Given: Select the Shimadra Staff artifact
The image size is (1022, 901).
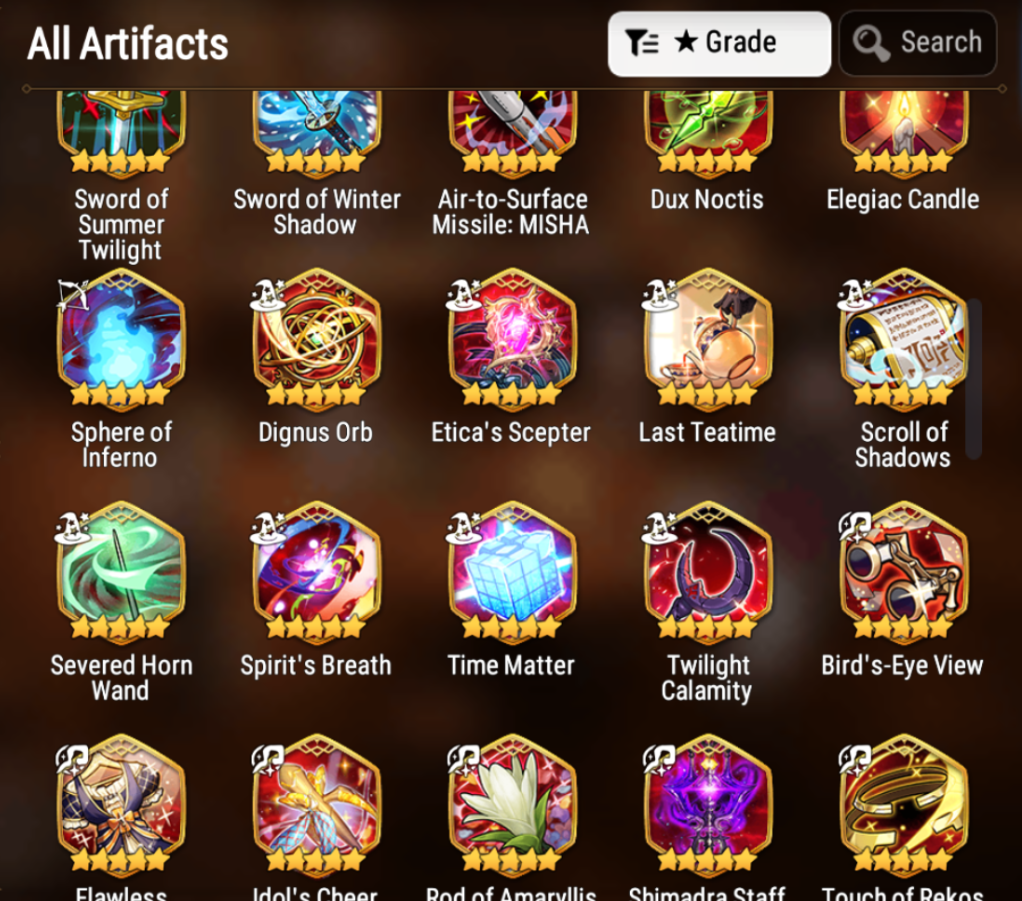Looking at the screenshot, I should click(708, 806).
